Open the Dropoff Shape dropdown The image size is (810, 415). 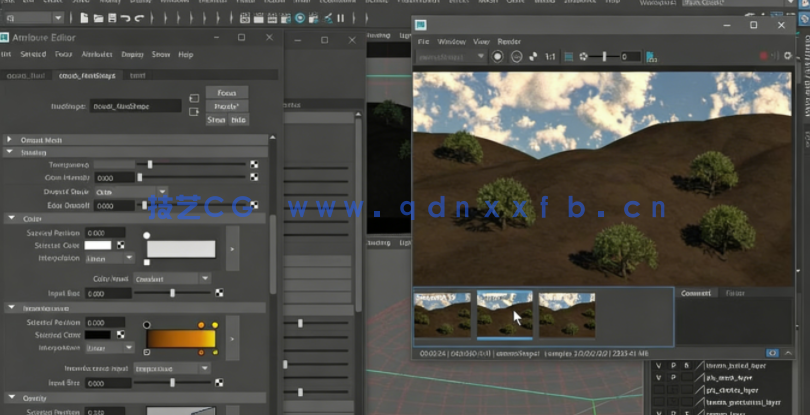[131, 191]
